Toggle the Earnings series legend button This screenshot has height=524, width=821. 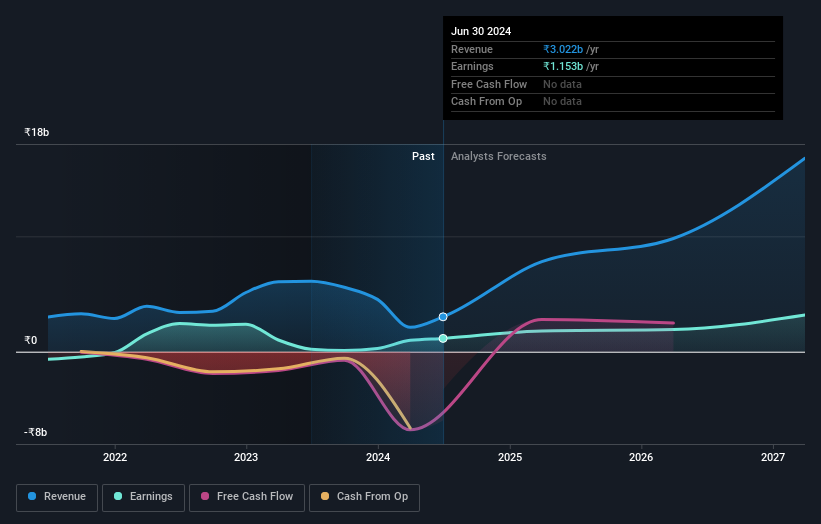pos(143,497)
